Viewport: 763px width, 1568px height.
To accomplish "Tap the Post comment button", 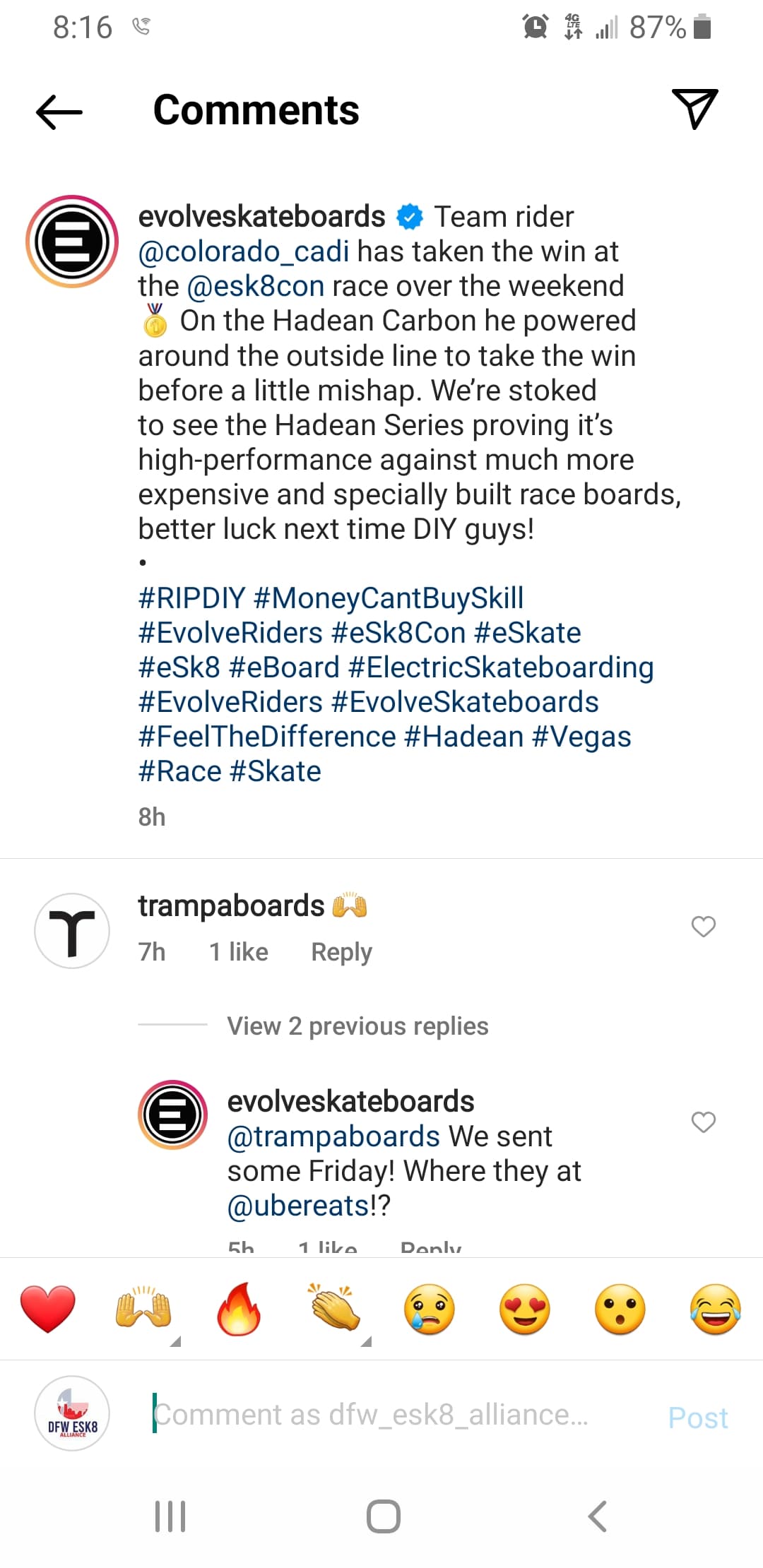I will point(697,1417).
